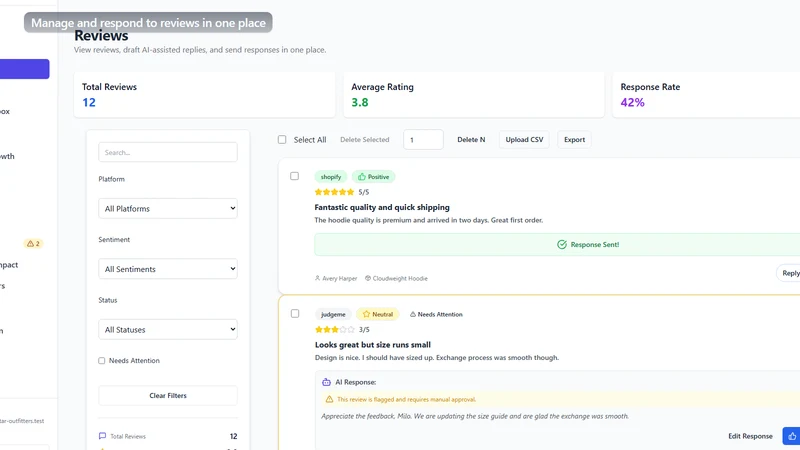Click the title Looks great but size runs small
Viewport: 800px width, 450px height.
click(x=373, y=345)
